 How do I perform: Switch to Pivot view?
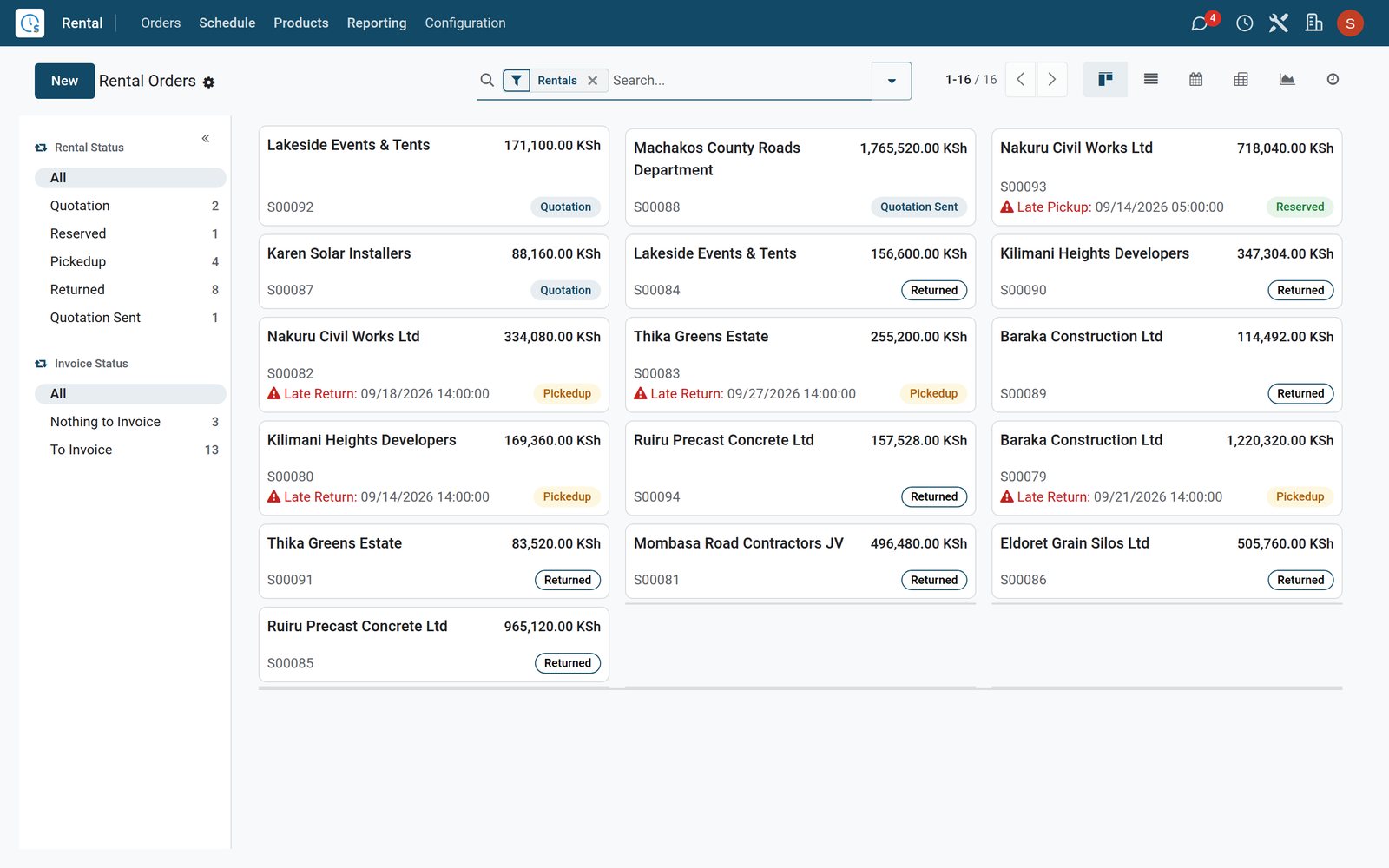coord(1241,80)
